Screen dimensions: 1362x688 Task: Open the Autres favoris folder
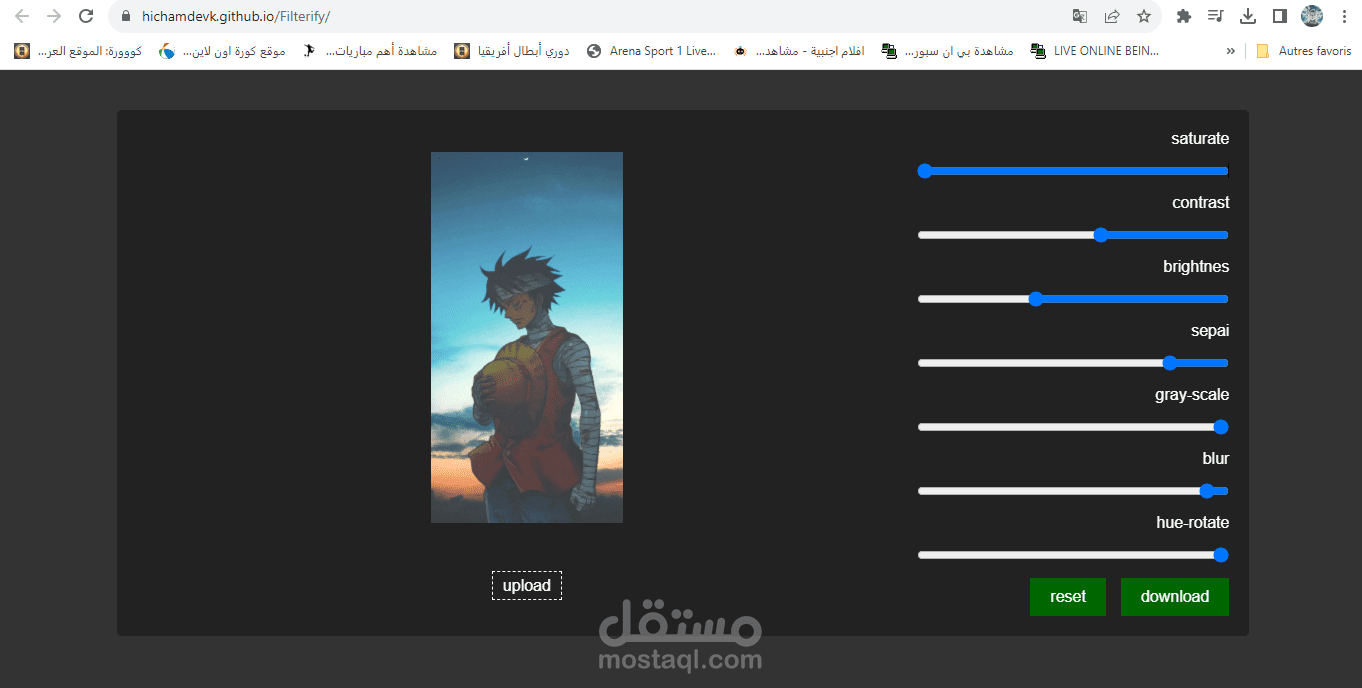coord(1304,50)
